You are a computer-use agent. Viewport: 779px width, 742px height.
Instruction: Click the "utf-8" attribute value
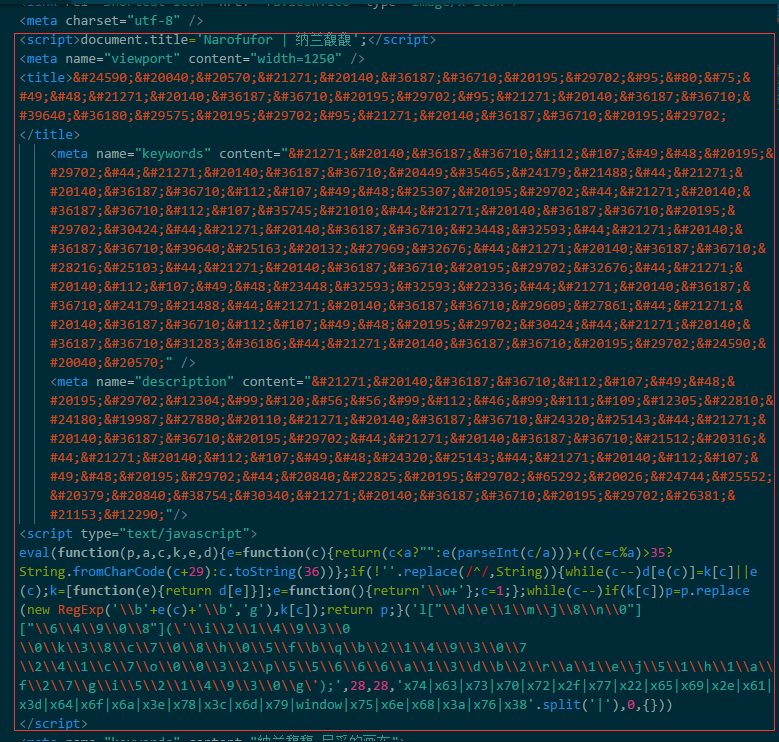tap(154, 21)
